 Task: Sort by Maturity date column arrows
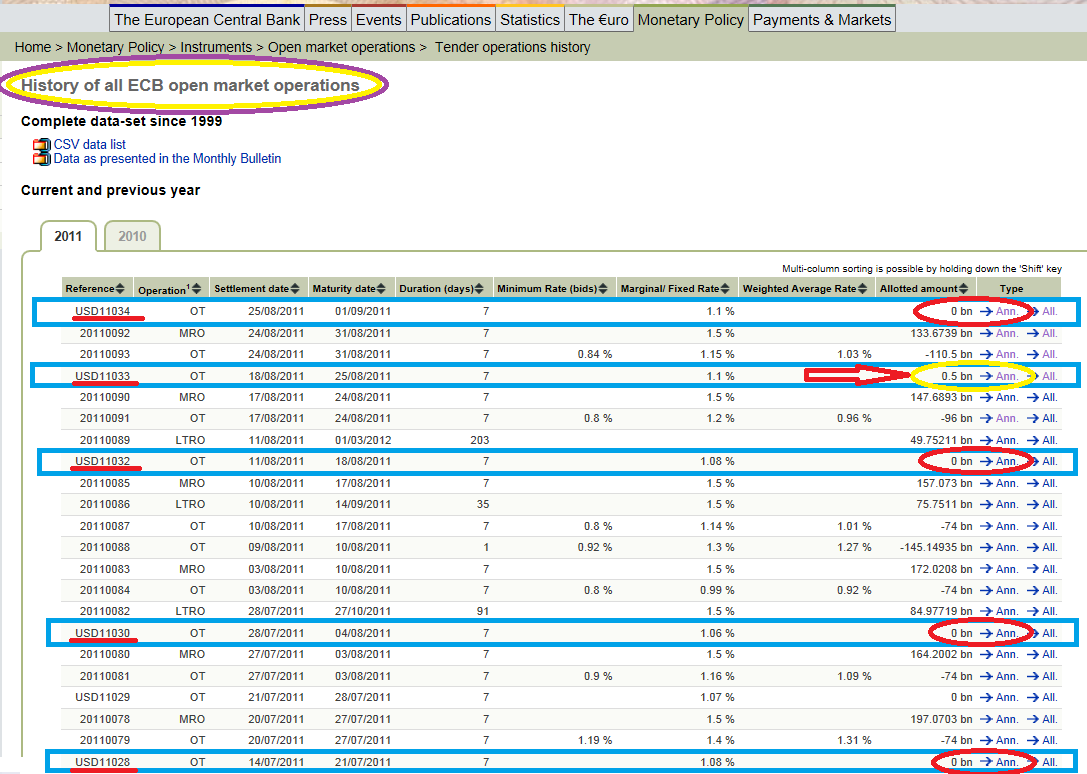pyautogui.click(x=381, y=289)
